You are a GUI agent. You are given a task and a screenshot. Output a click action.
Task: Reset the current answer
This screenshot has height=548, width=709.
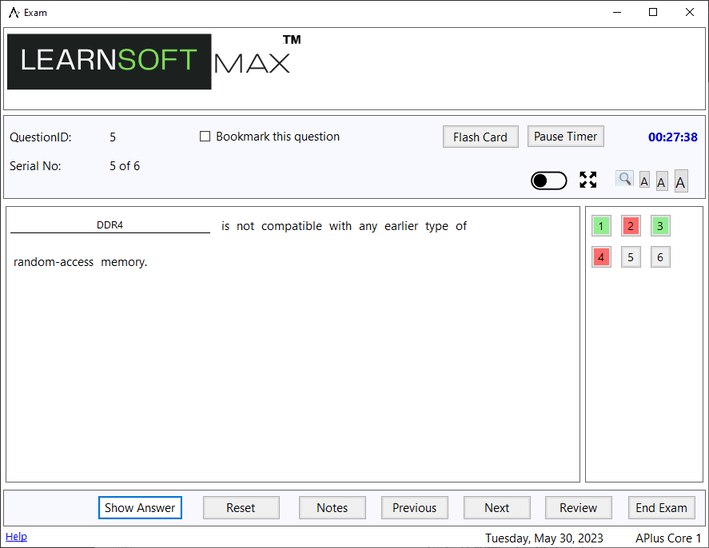(x=241, y=507)
